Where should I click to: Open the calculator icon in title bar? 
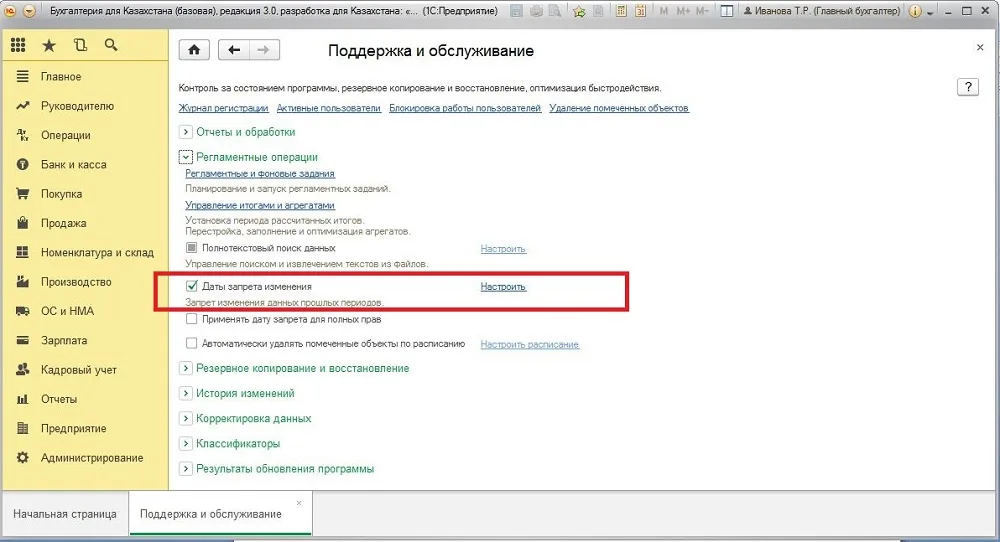click(620, 11)
